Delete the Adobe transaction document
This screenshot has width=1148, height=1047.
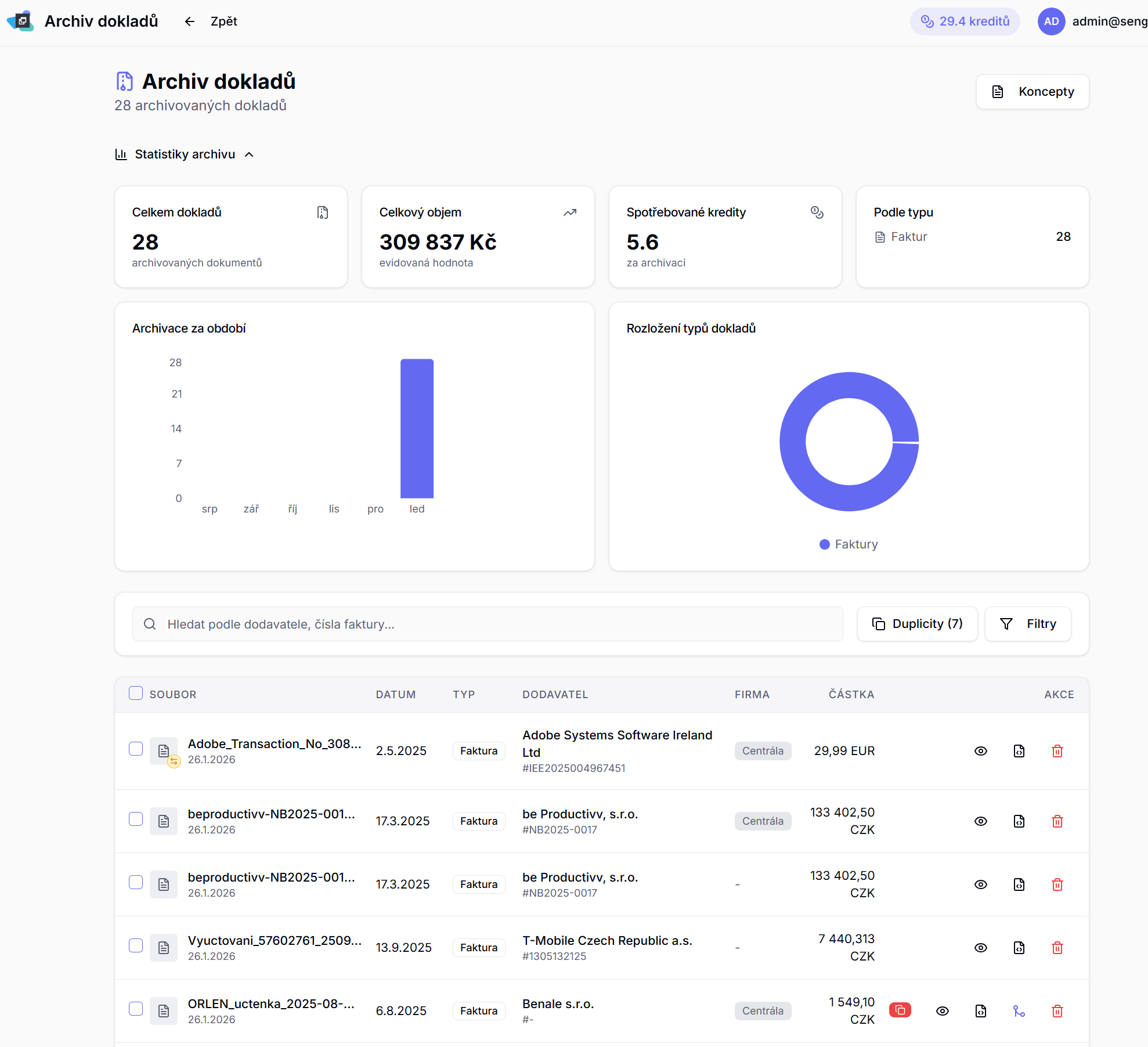[x=1057, y=751]
